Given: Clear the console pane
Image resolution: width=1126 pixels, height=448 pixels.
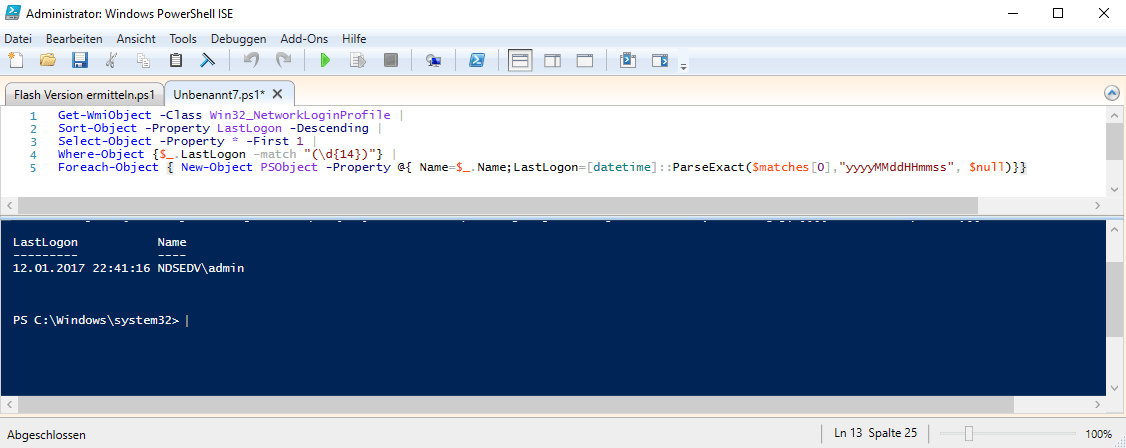Looking at the screenshot, I should pyautogui.click(x=208, y=61).
